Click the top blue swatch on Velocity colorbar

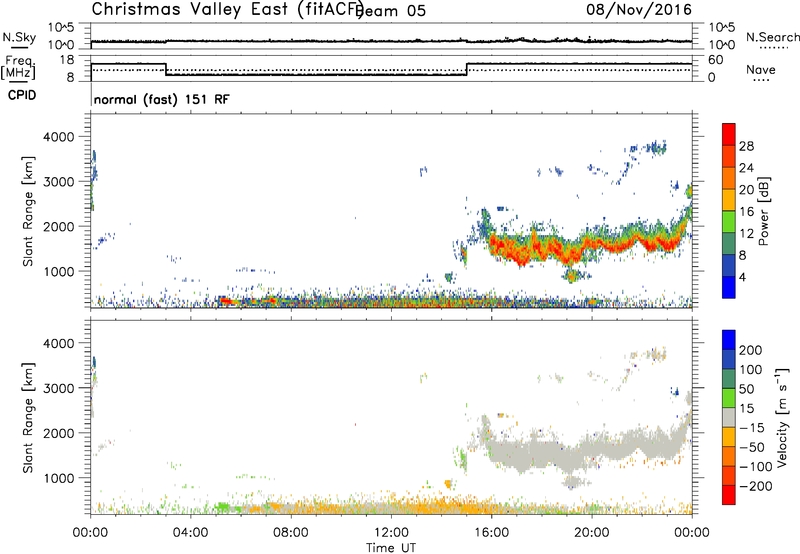(x=729, y=340)
